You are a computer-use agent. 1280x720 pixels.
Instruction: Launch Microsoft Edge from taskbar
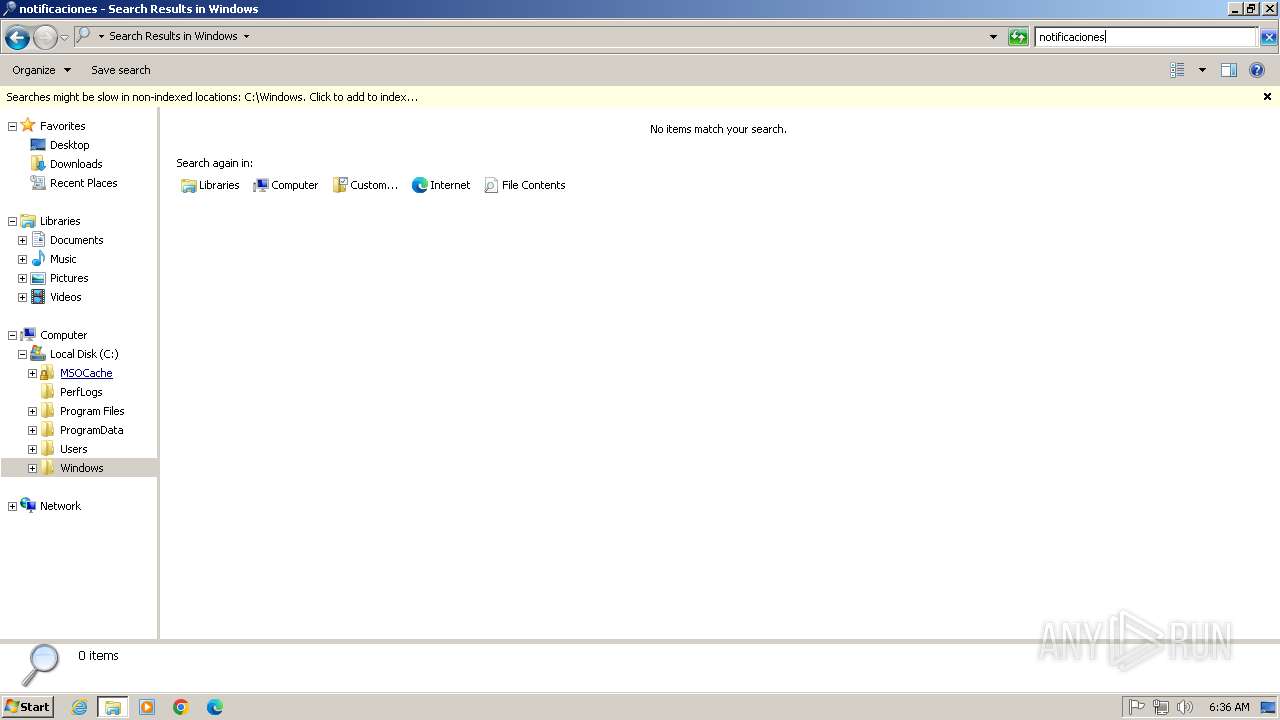(215, 707)
